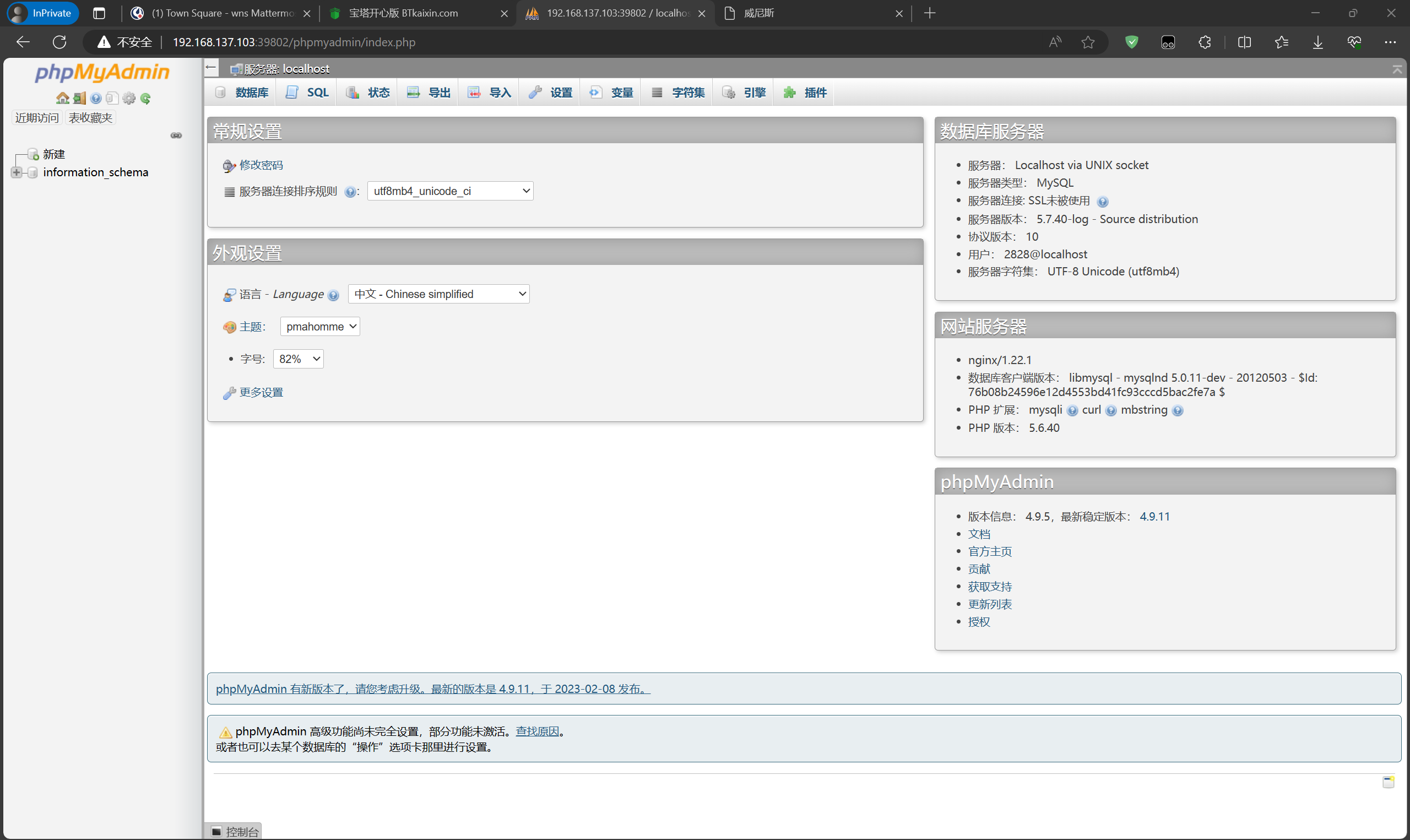Click the phpMyAdmin home icon
Screen dimensions: 1410x840
[x=62, y=99]
